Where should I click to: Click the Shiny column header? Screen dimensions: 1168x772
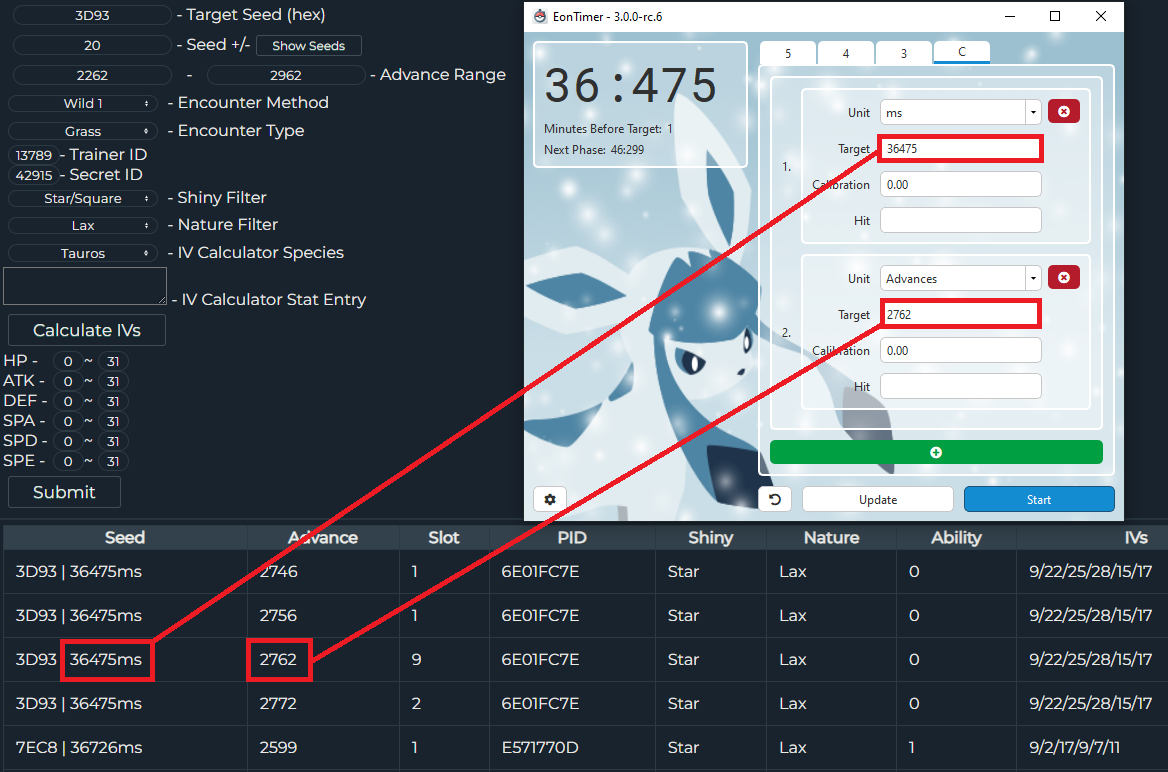[x=711, y=537]
